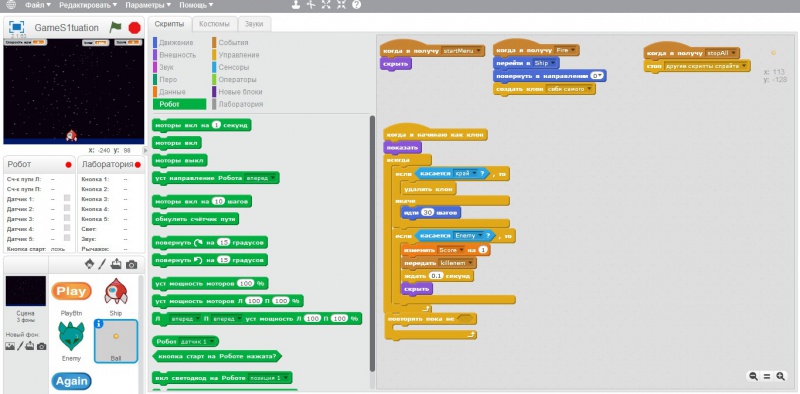Toggle Датчик 4 checkbox in Робот panel

point(67,228)
